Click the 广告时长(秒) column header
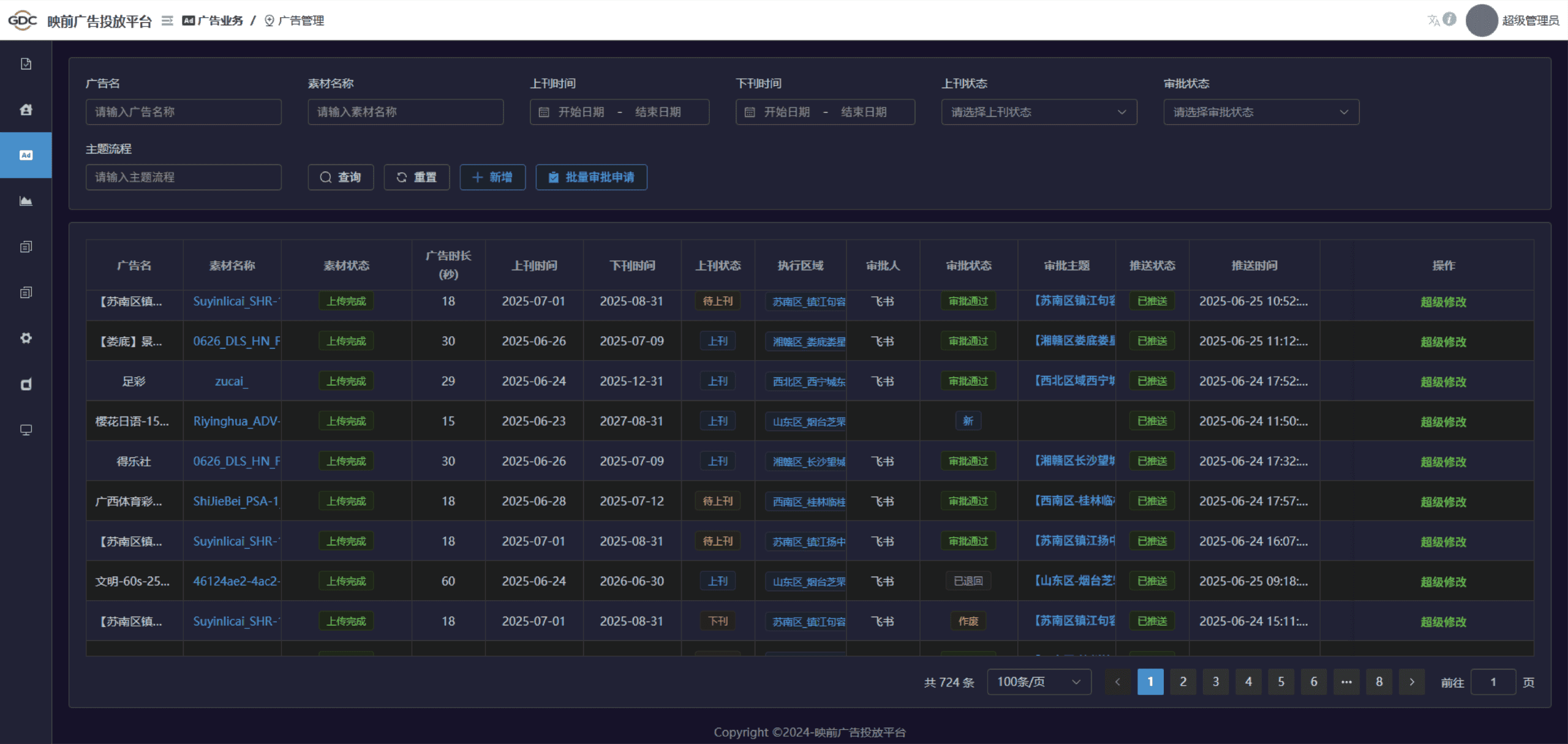The height and width of the screenshot is (744, 1568). pyautogui.click(x=448, y=265)
